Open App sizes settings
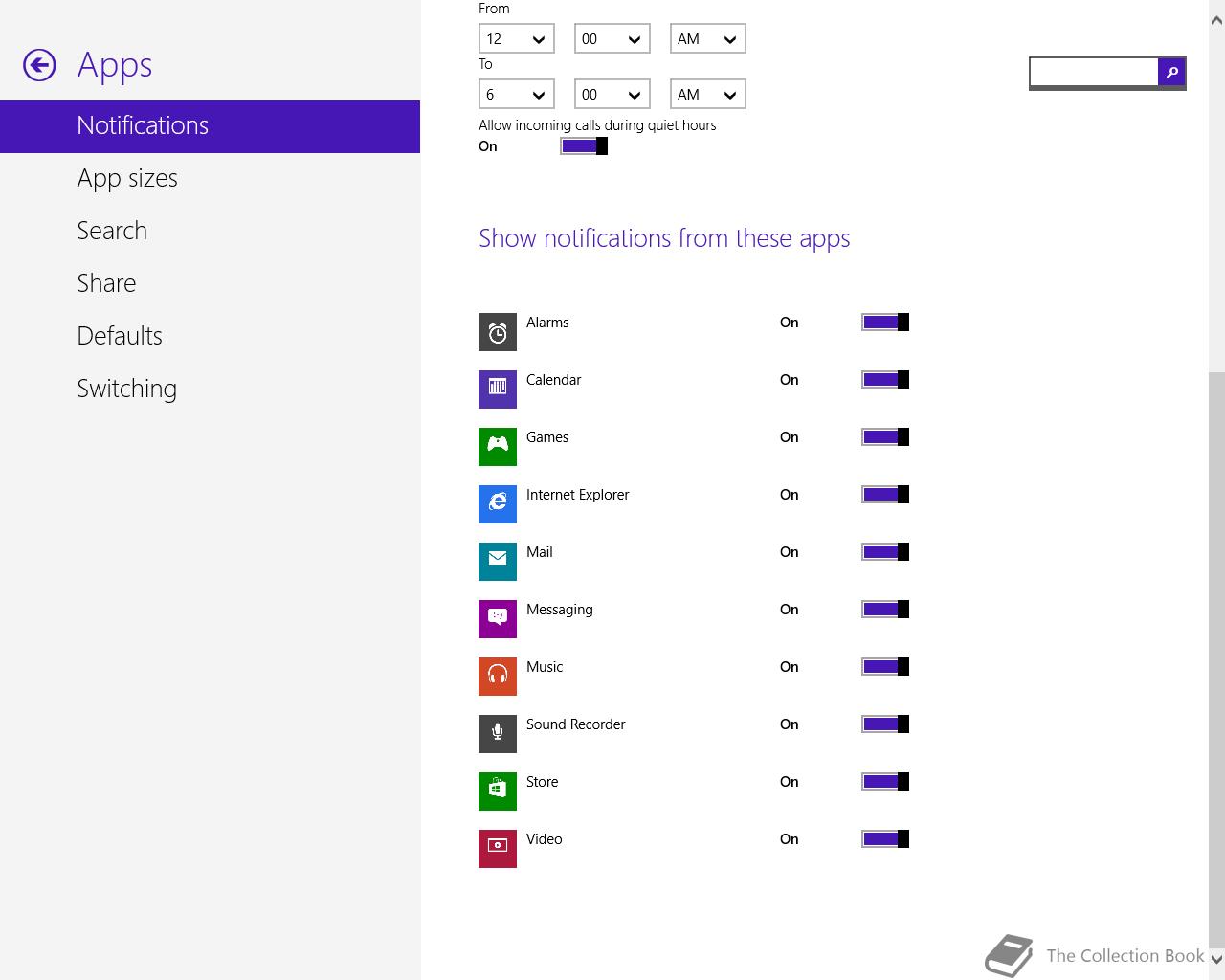Screen dimensions: 1225x980 tap(210, 179)
